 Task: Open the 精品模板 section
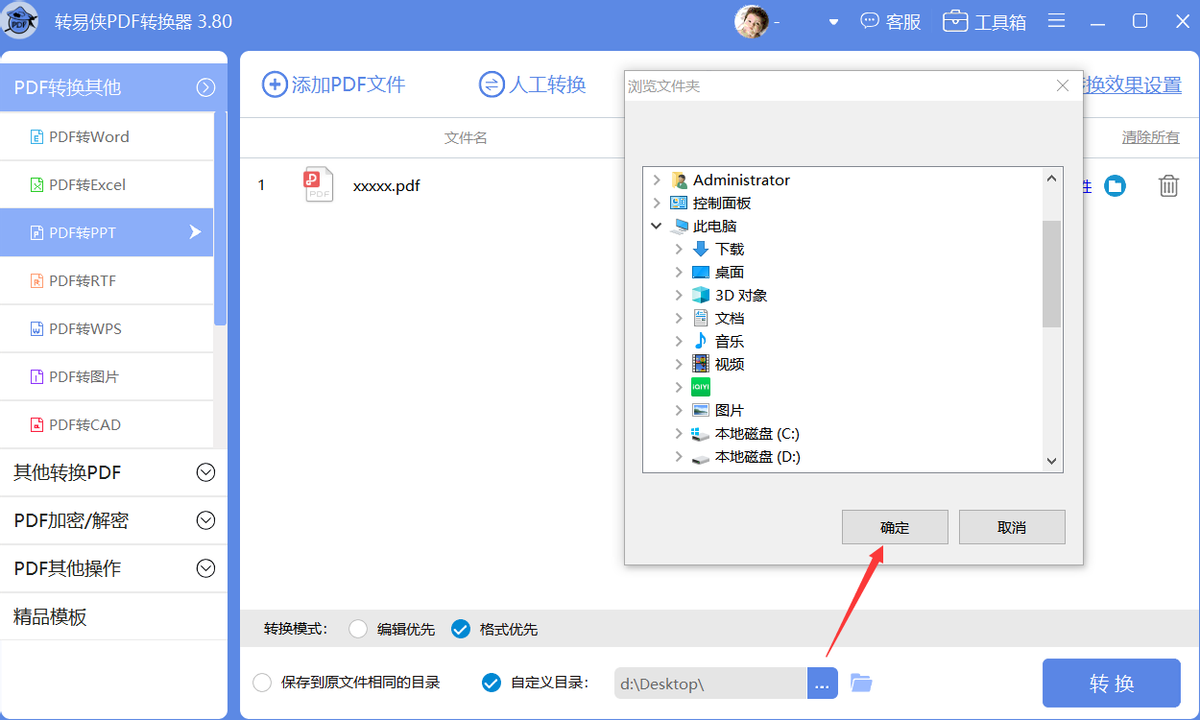113,617
